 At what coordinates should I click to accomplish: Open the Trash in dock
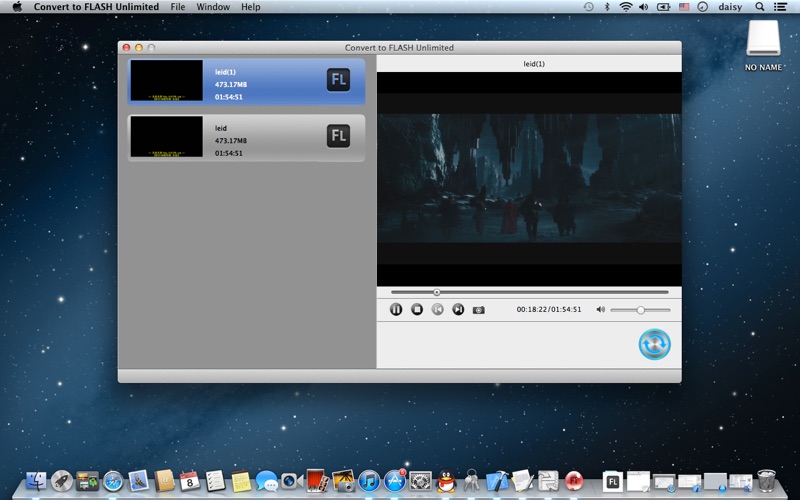click(766, 481)
